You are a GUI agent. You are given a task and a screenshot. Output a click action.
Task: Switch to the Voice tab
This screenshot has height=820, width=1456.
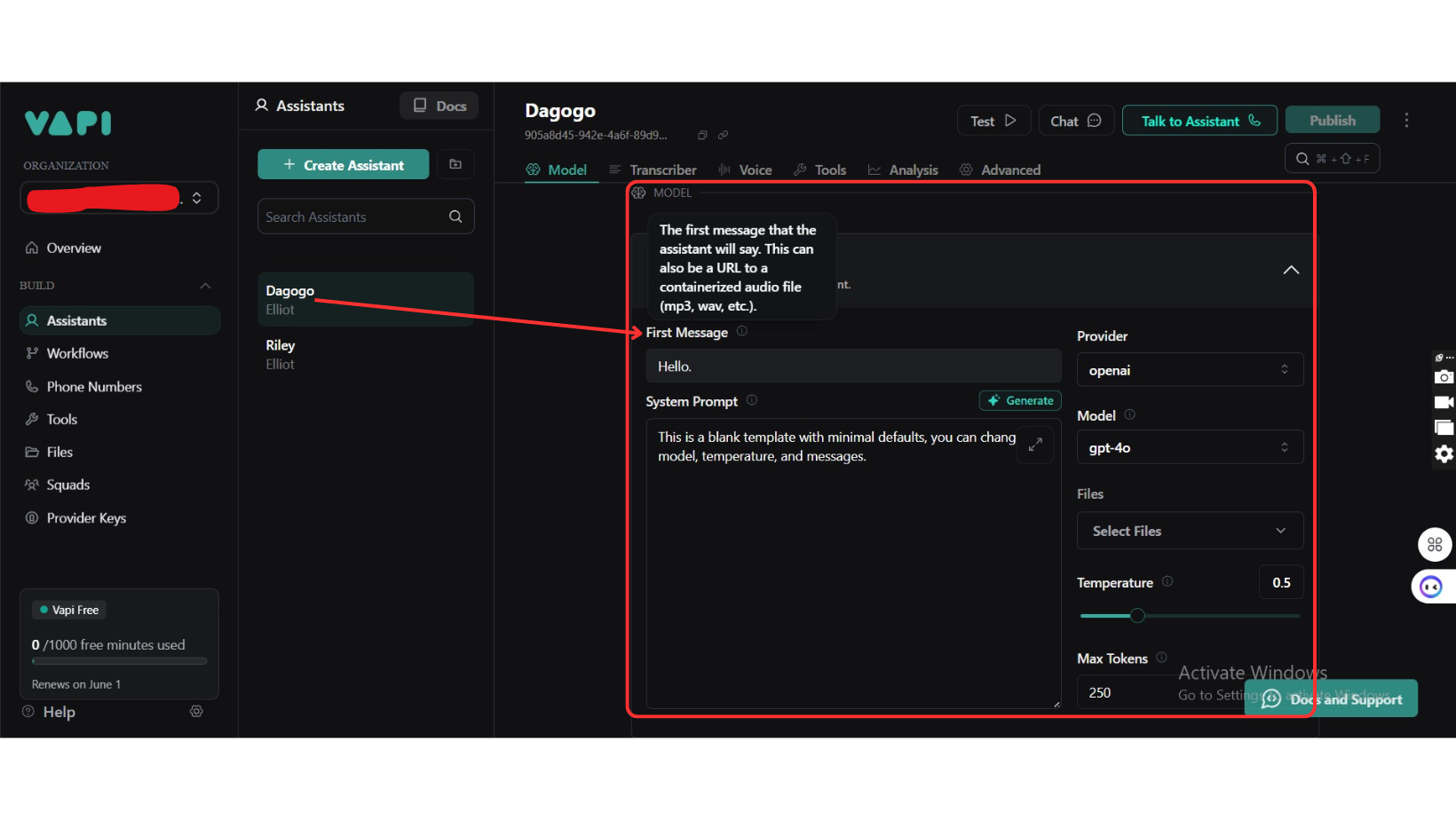point(746,170)
